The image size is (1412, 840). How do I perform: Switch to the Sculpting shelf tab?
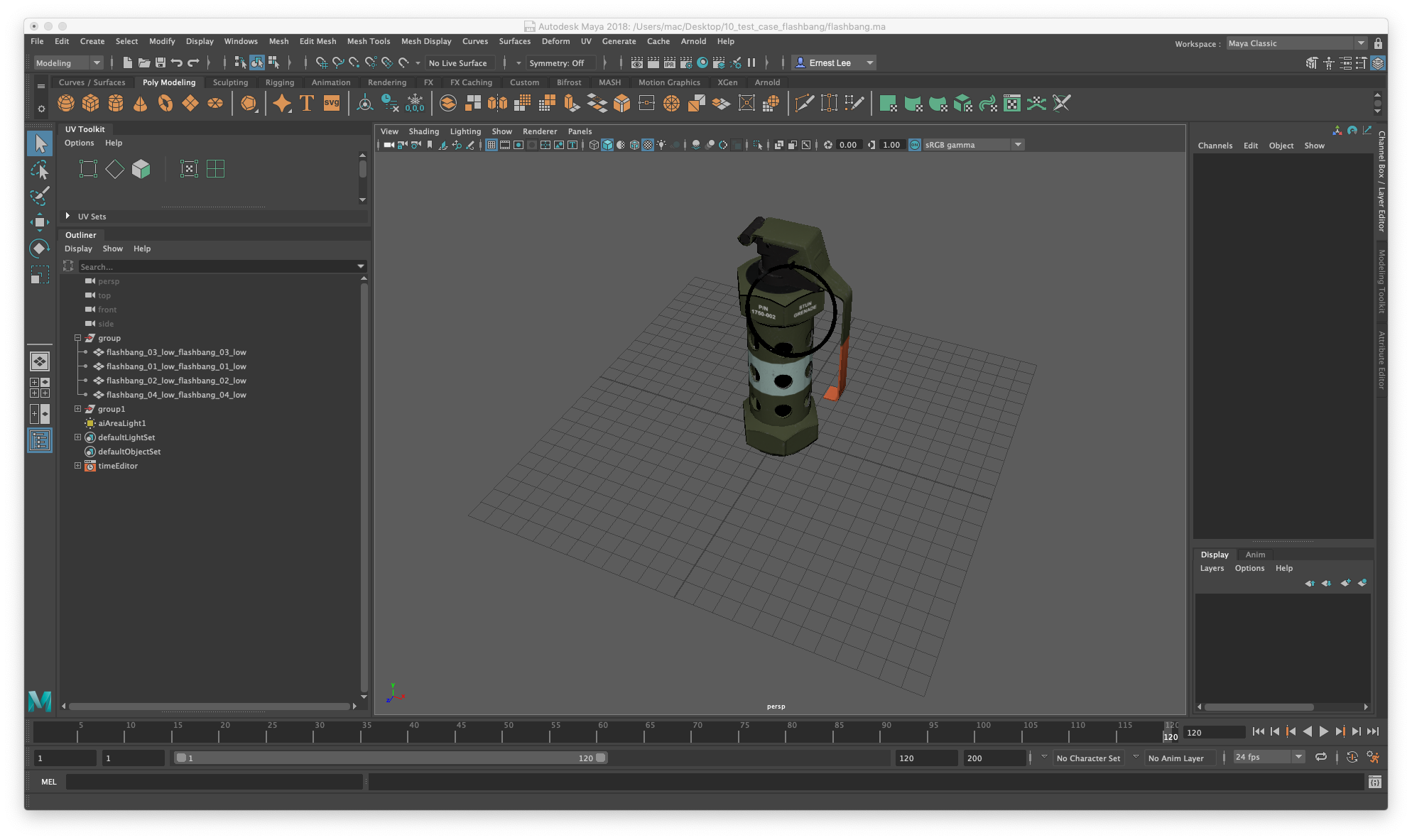point(230,82)
